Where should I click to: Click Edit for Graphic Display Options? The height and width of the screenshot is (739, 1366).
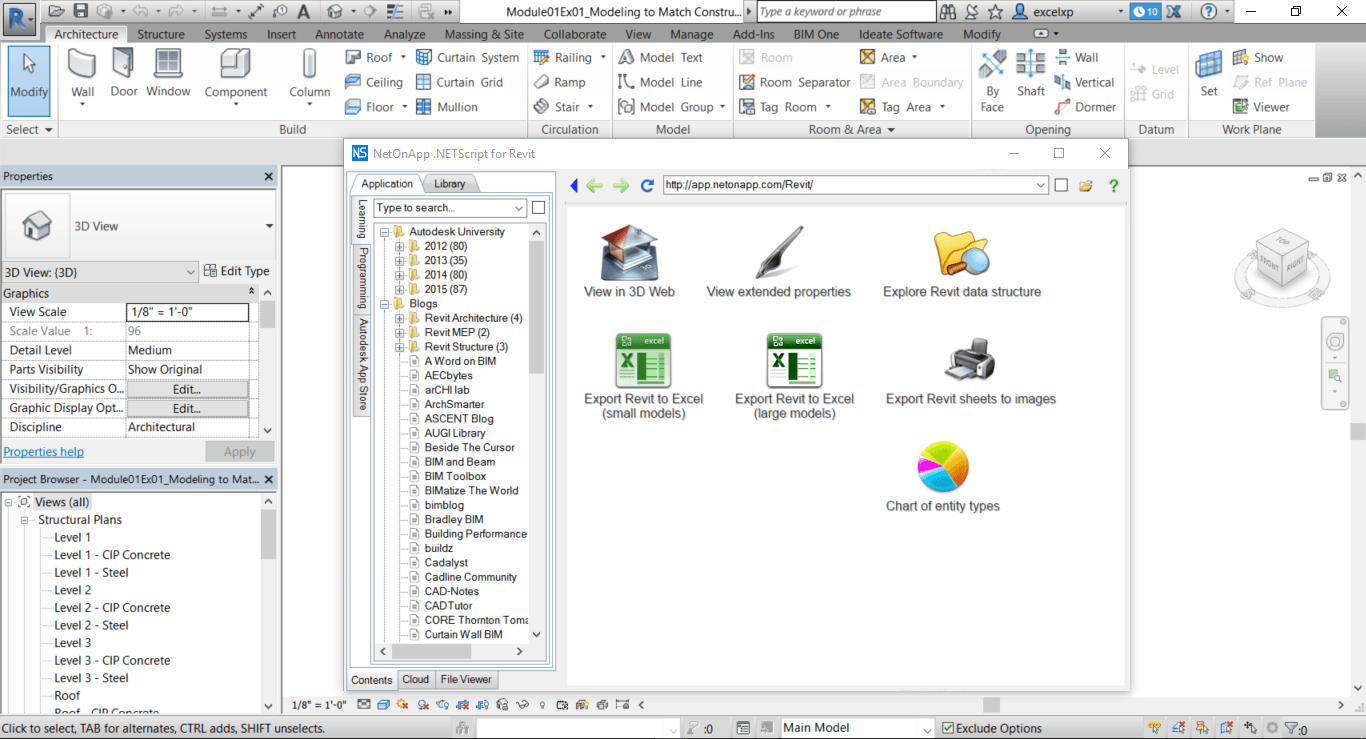pos(187,408)
